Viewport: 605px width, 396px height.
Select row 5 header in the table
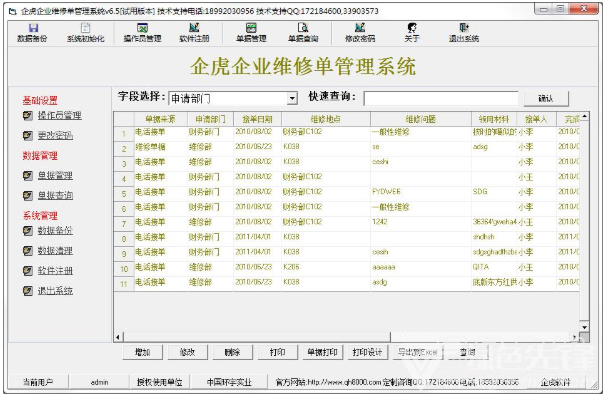[x=124, y=193]
